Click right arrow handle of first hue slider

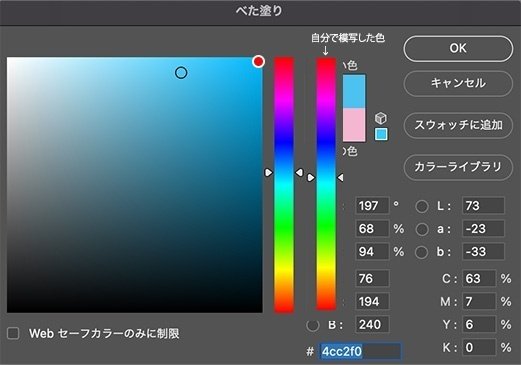pyautogui.click(x=299, y=172)
